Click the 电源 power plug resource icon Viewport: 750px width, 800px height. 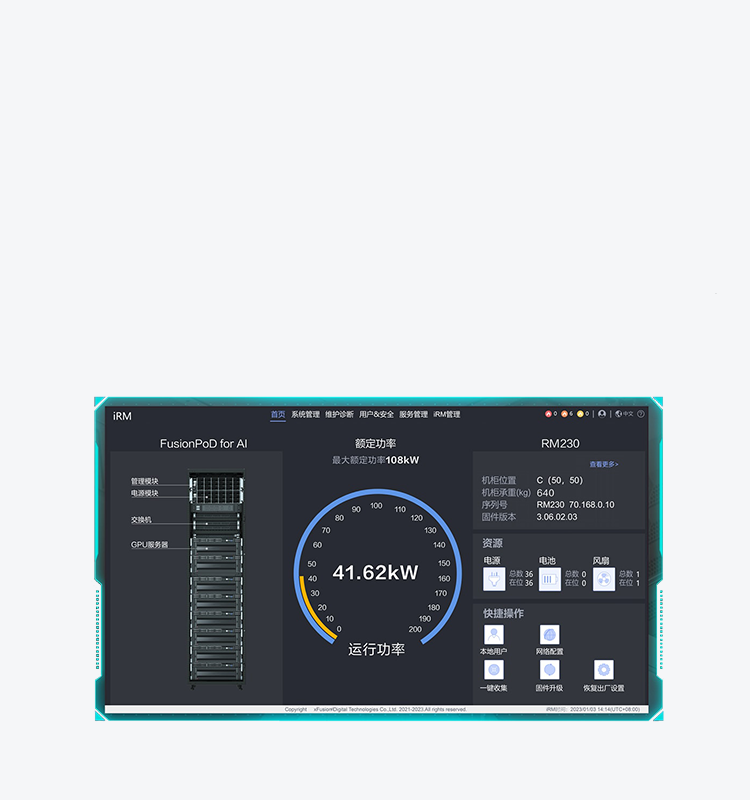click(x=494, y=579)
